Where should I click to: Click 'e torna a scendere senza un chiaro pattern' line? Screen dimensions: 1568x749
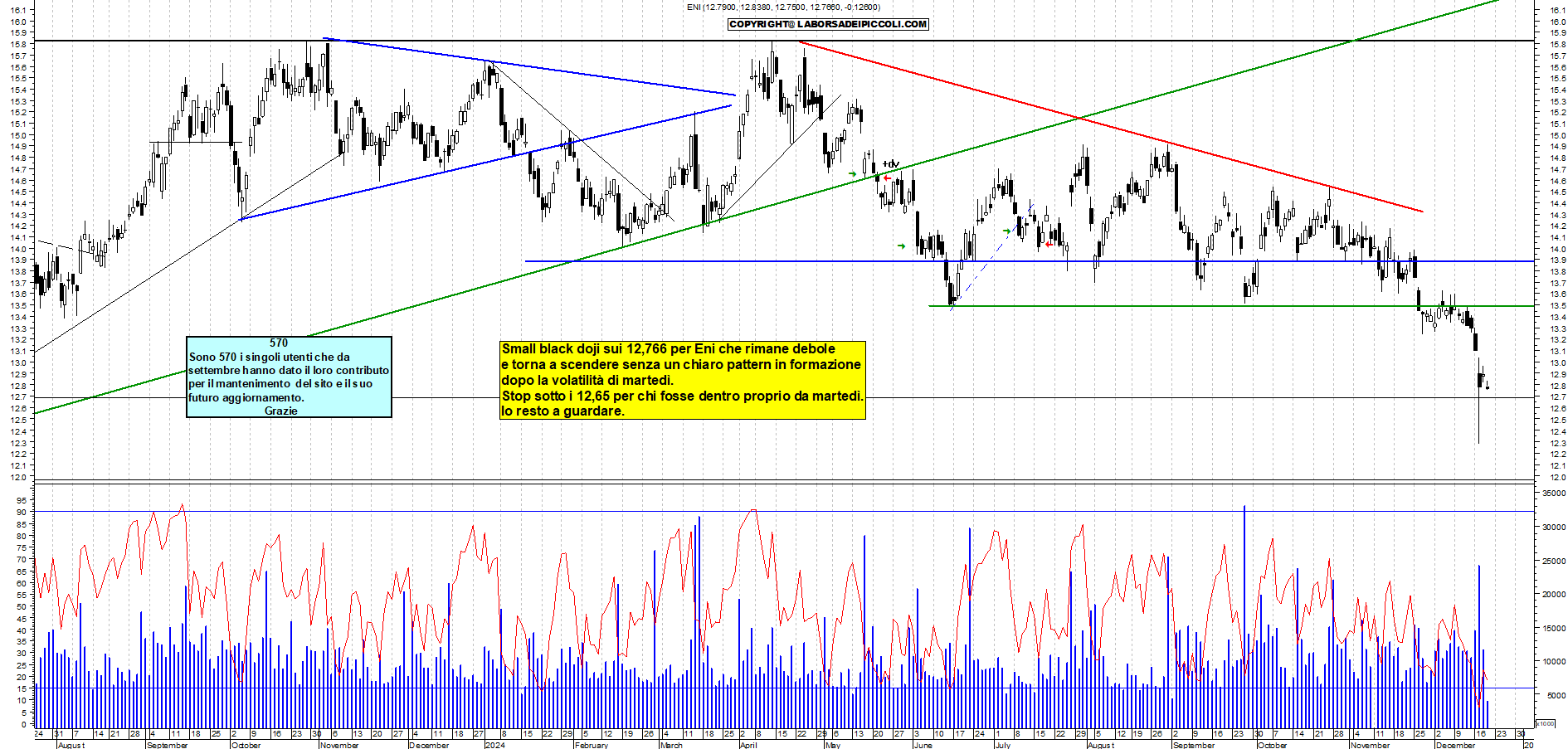[x=681, y=365]
